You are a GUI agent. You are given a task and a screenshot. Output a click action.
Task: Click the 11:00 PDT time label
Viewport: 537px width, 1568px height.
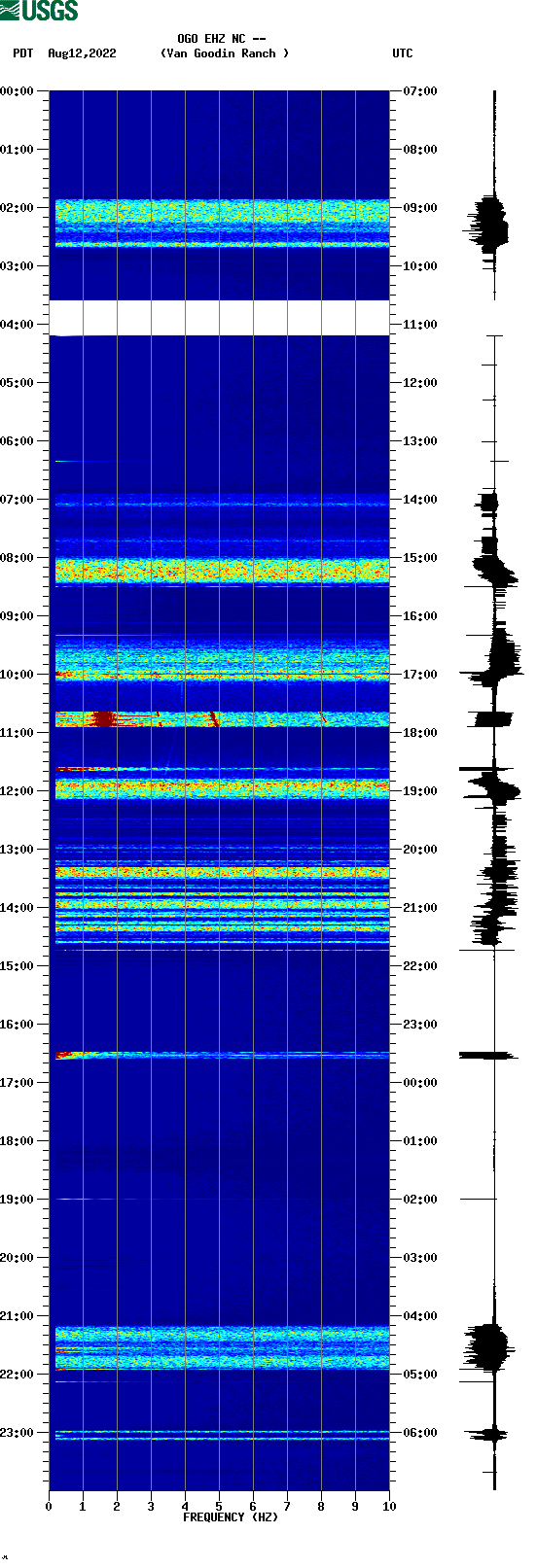click(x=18, y=733)
